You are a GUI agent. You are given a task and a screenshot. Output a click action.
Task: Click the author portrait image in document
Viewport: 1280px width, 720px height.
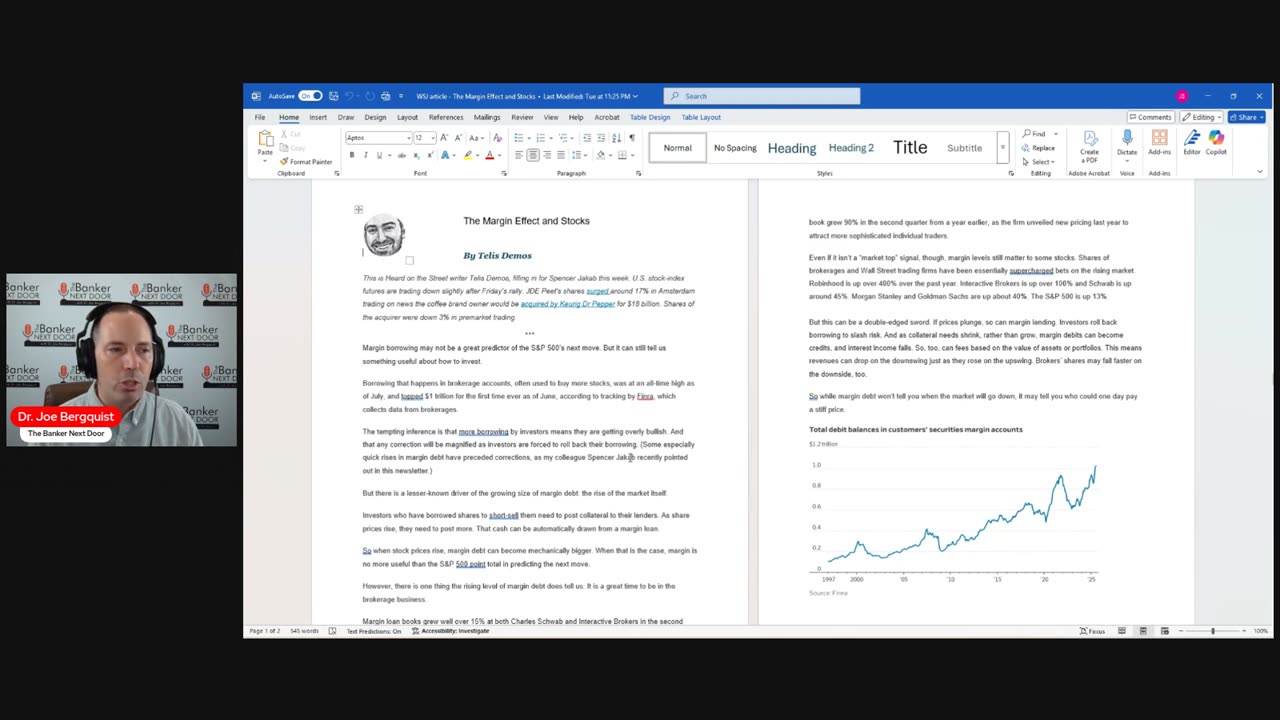(x=384, y=236)
